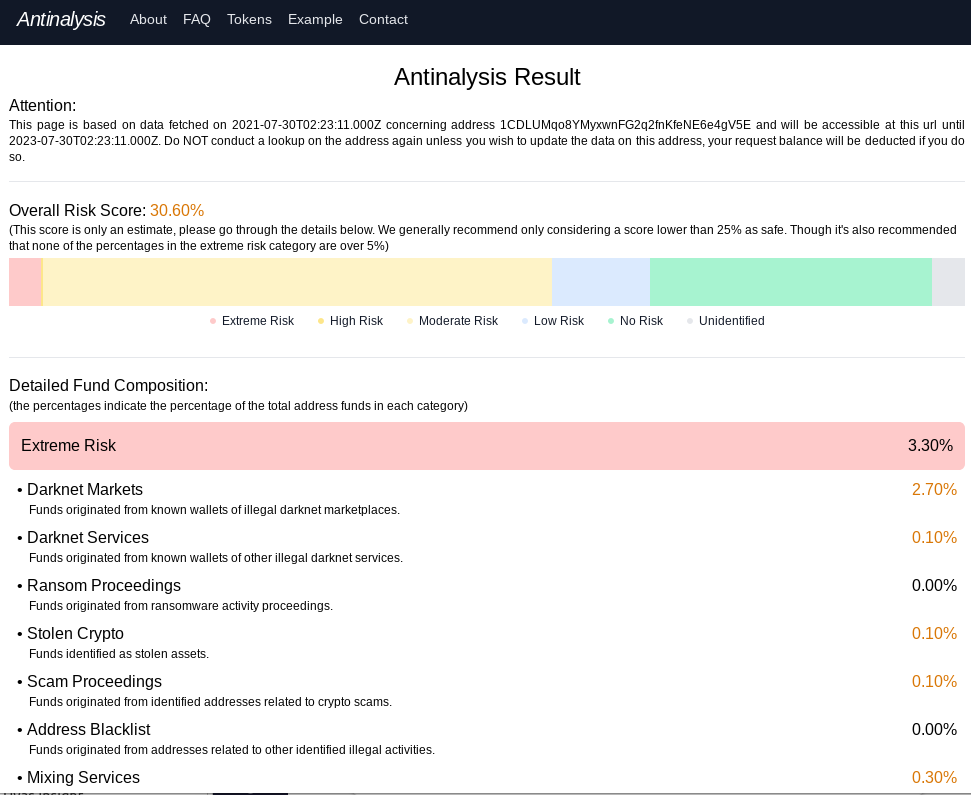
Task: Toggle Low Risk legend item
Action: coord(552,321)
